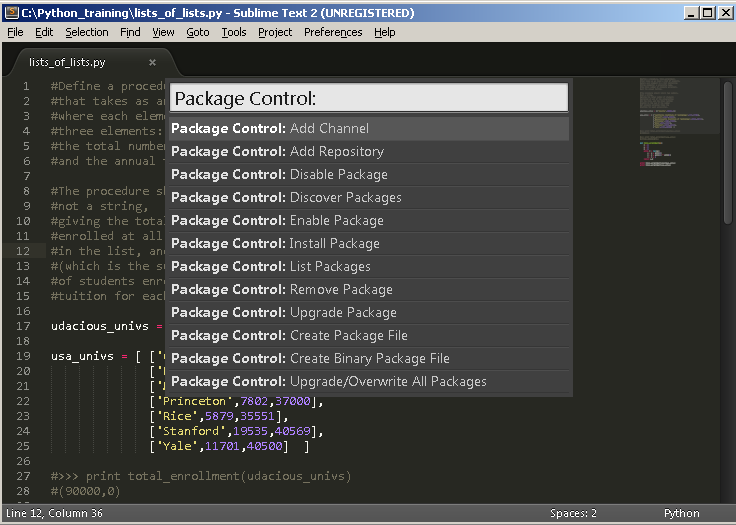Screen dimensions: 736x525
Task: Click the number 11701 on line 25
Action: [222, 446]
